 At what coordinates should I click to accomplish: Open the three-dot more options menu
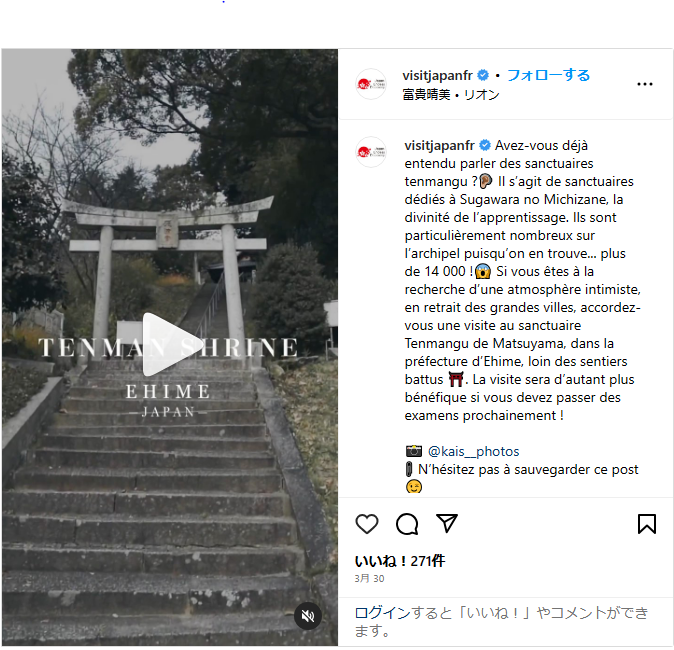pyautogui.click(x=645, y=84)
